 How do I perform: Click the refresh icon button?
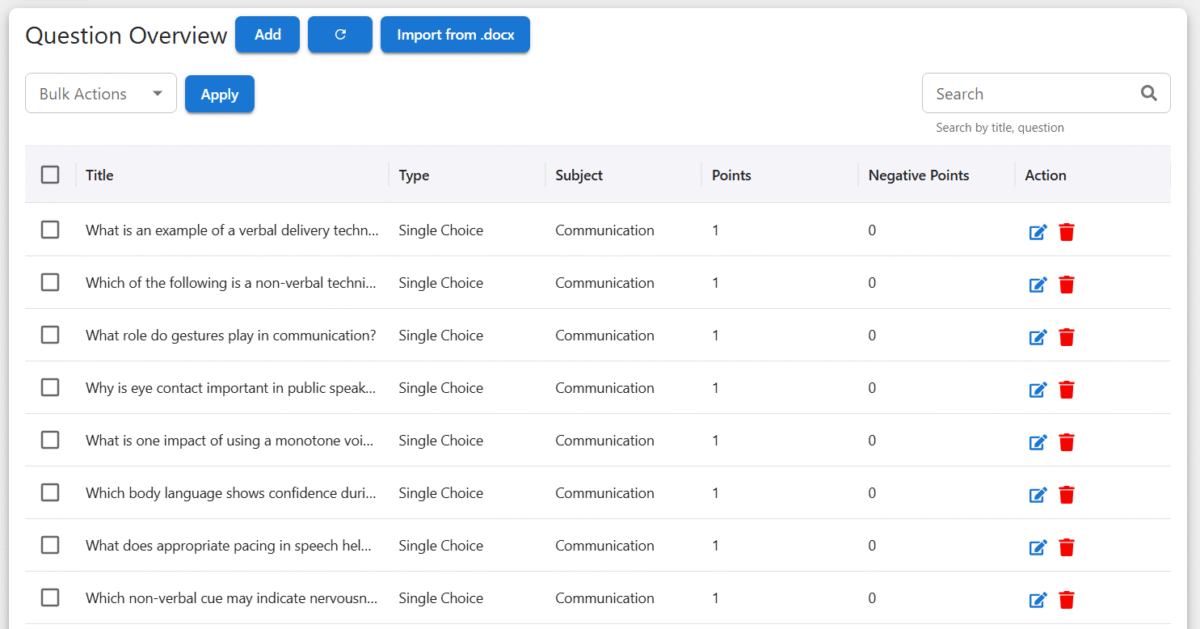[x=340, y=35]
